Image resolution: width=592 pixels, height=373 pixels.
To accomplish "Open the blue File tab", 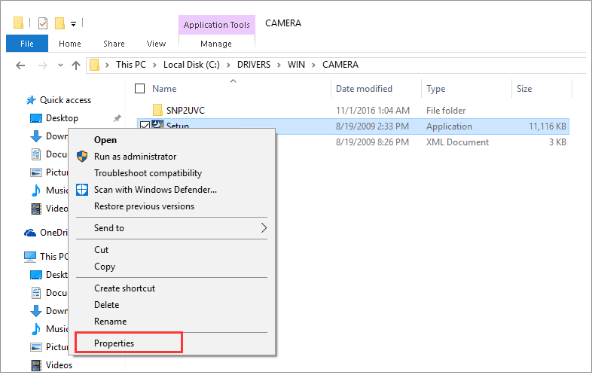I will 27,43.
